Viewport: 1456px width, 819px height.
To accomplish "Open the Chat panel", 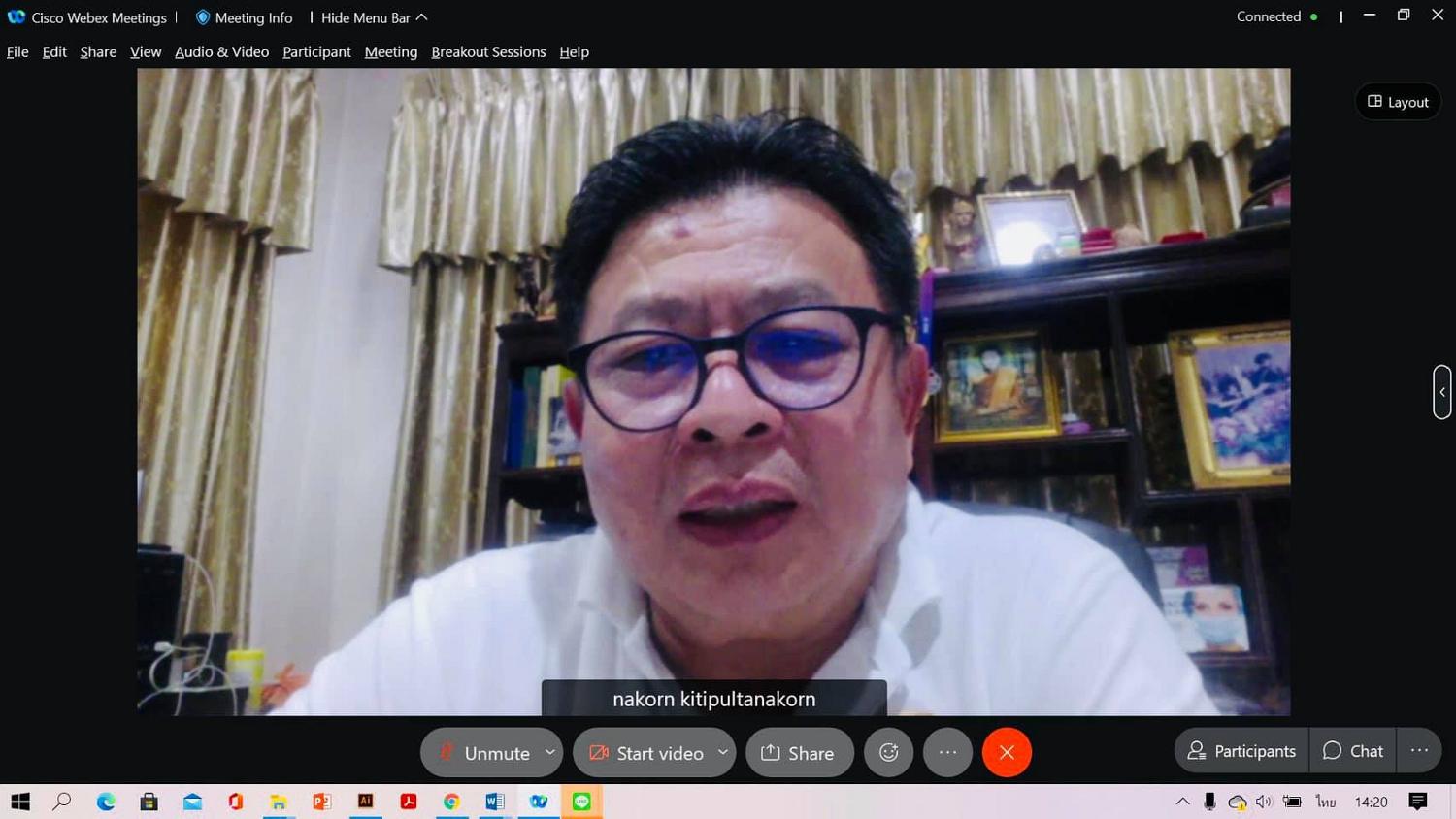I will (1352, 751).
